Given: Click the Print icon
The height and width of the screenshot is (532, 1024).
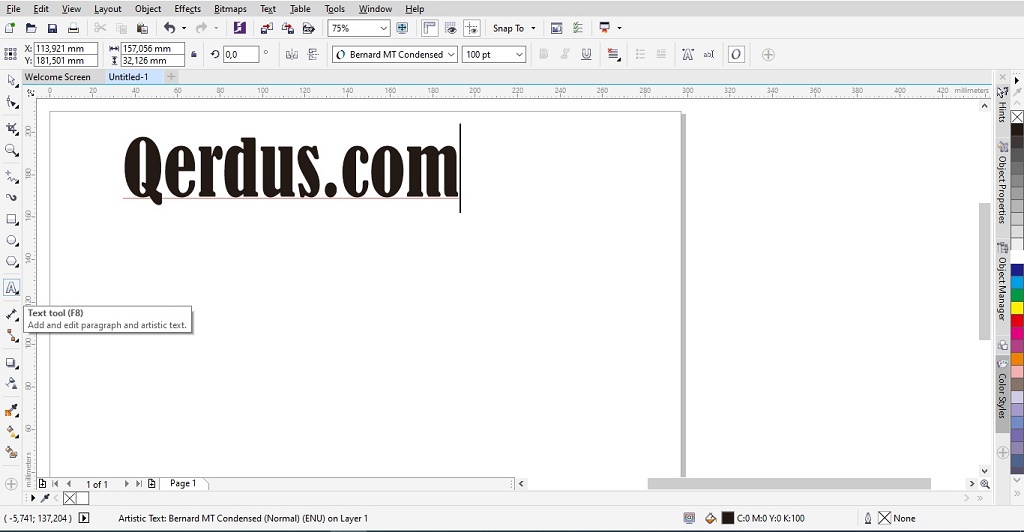Looking at the screenshot, I should (x=73, y=28).
